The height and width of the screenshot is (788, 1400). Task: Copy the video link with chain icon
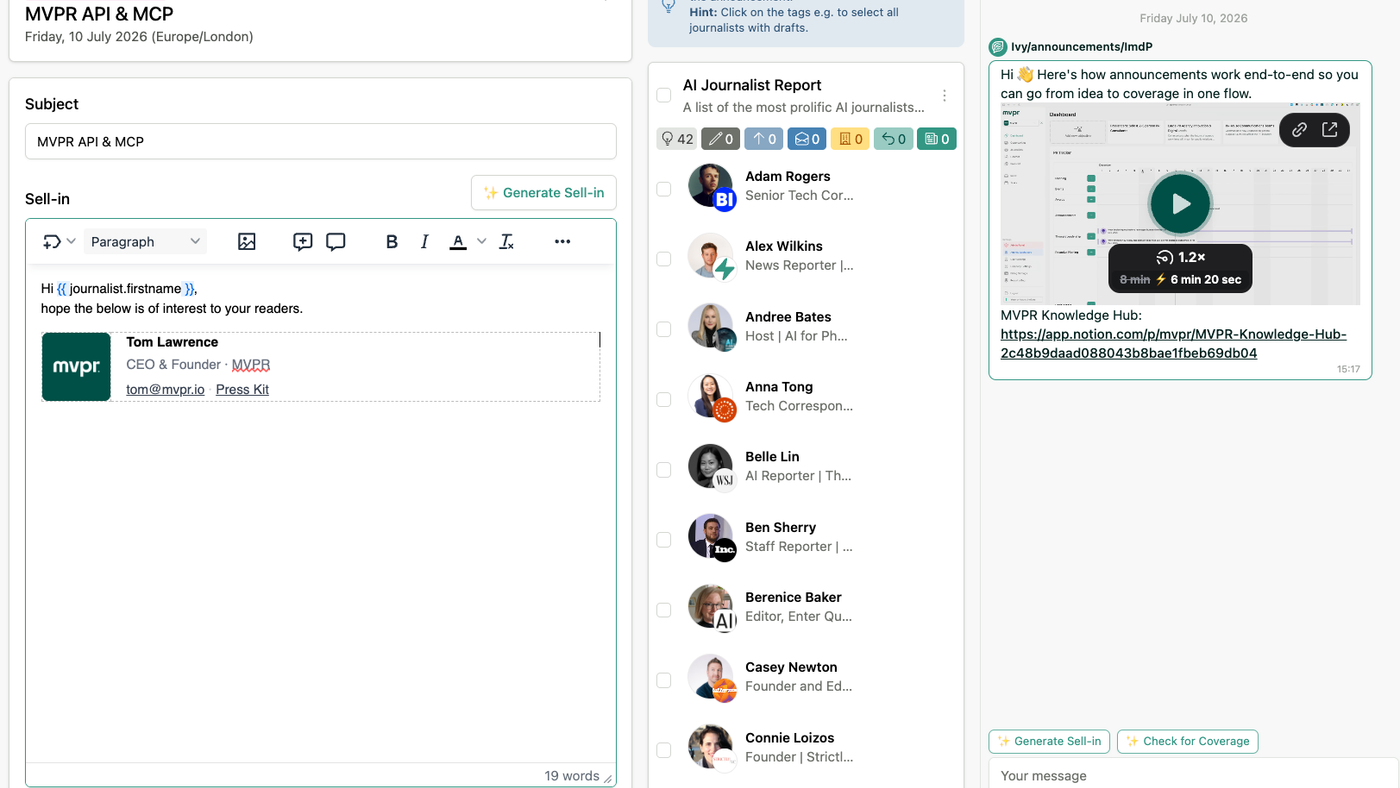tap(1299, 130)
